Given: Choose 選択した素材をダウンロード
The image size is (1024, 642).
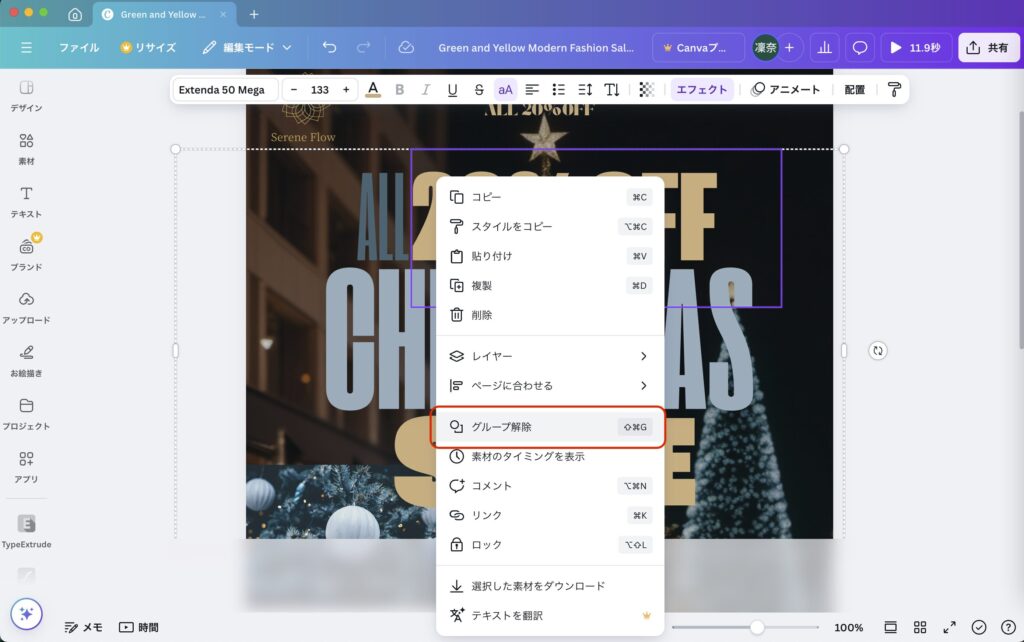Looking at the screenshot, I should (x=550, y=586).
